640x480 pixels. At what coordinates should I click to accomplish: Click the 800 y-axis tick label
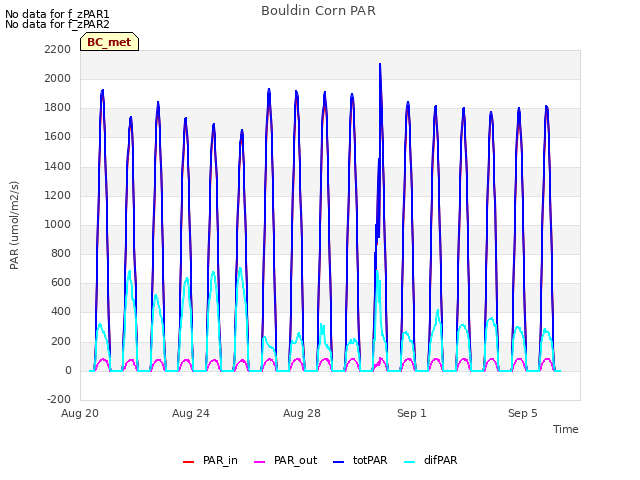point(61,253)
